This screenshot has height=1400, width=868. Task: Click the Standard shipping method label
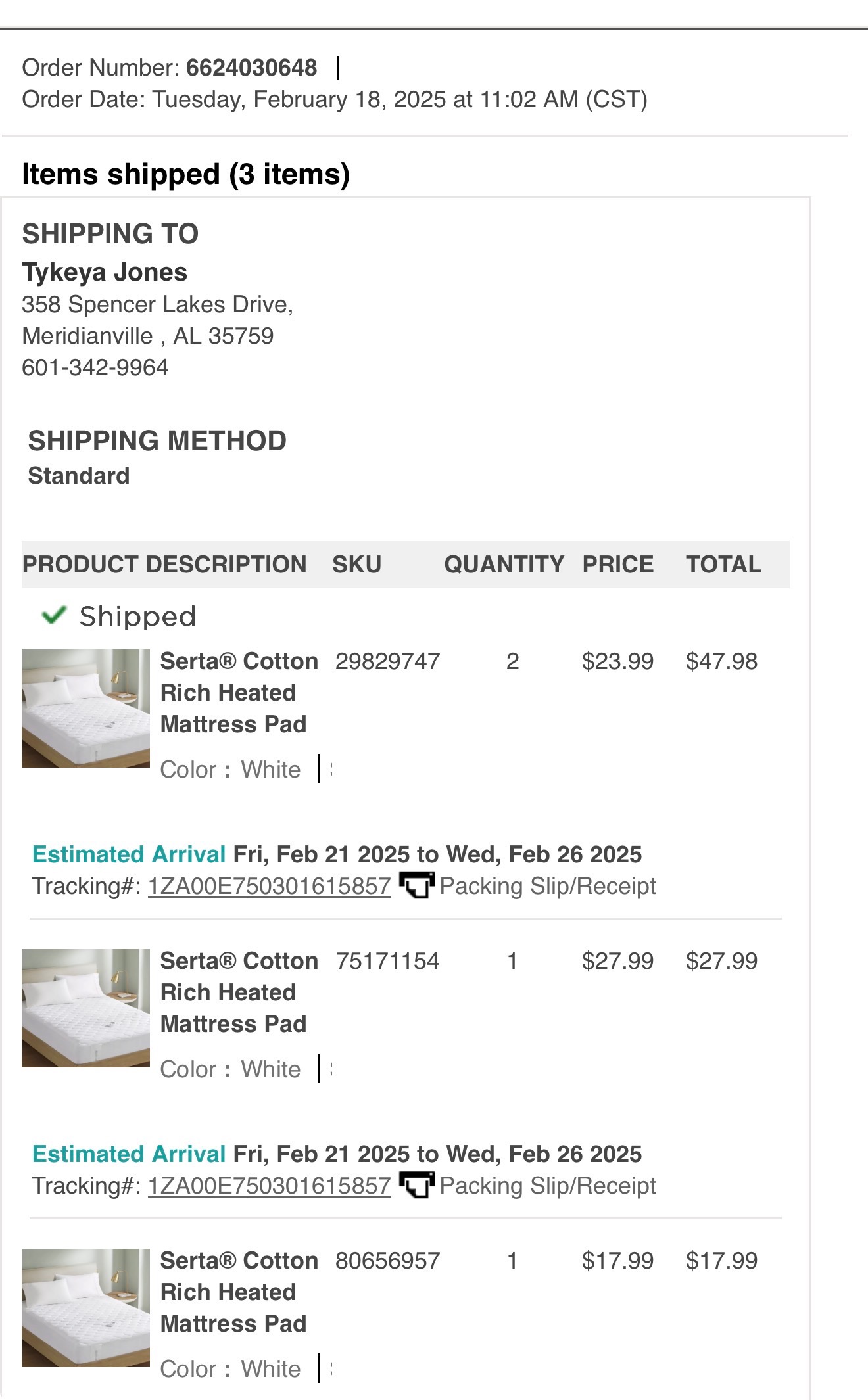click(79, 476)
